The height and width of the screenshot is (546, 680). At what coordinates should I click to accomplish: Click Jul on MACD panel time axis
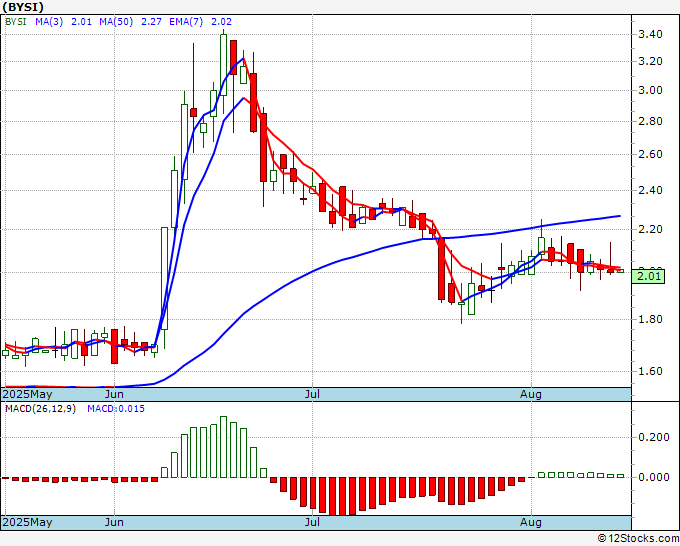[312, 522]
